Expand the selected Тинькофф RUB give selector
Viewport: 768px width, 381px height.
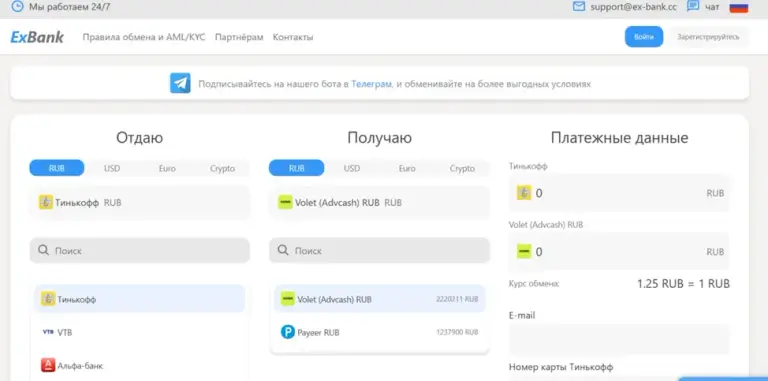tap(140, 202)
